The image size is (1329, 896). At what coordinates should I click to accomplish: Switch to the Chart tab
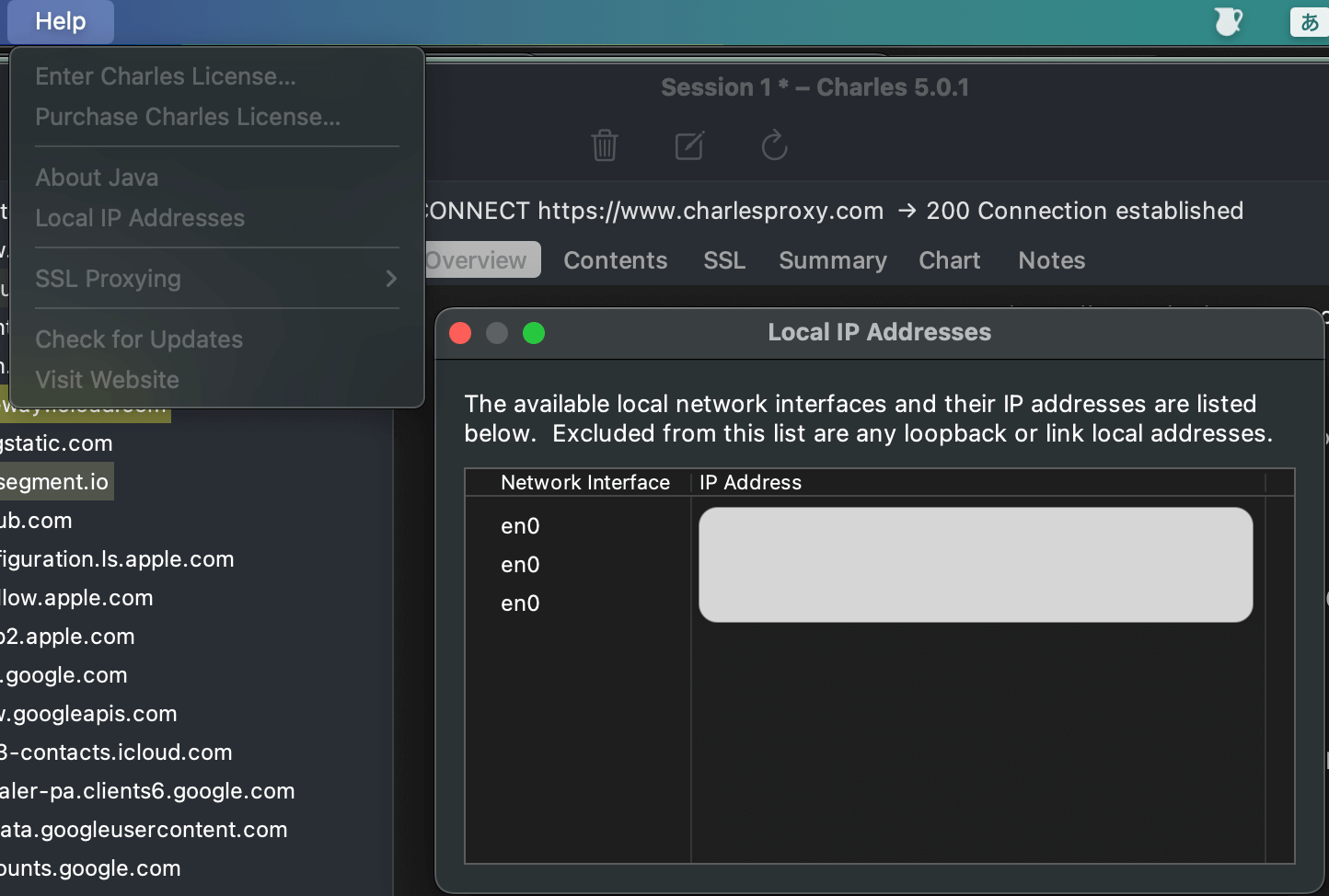coord(950,260)
